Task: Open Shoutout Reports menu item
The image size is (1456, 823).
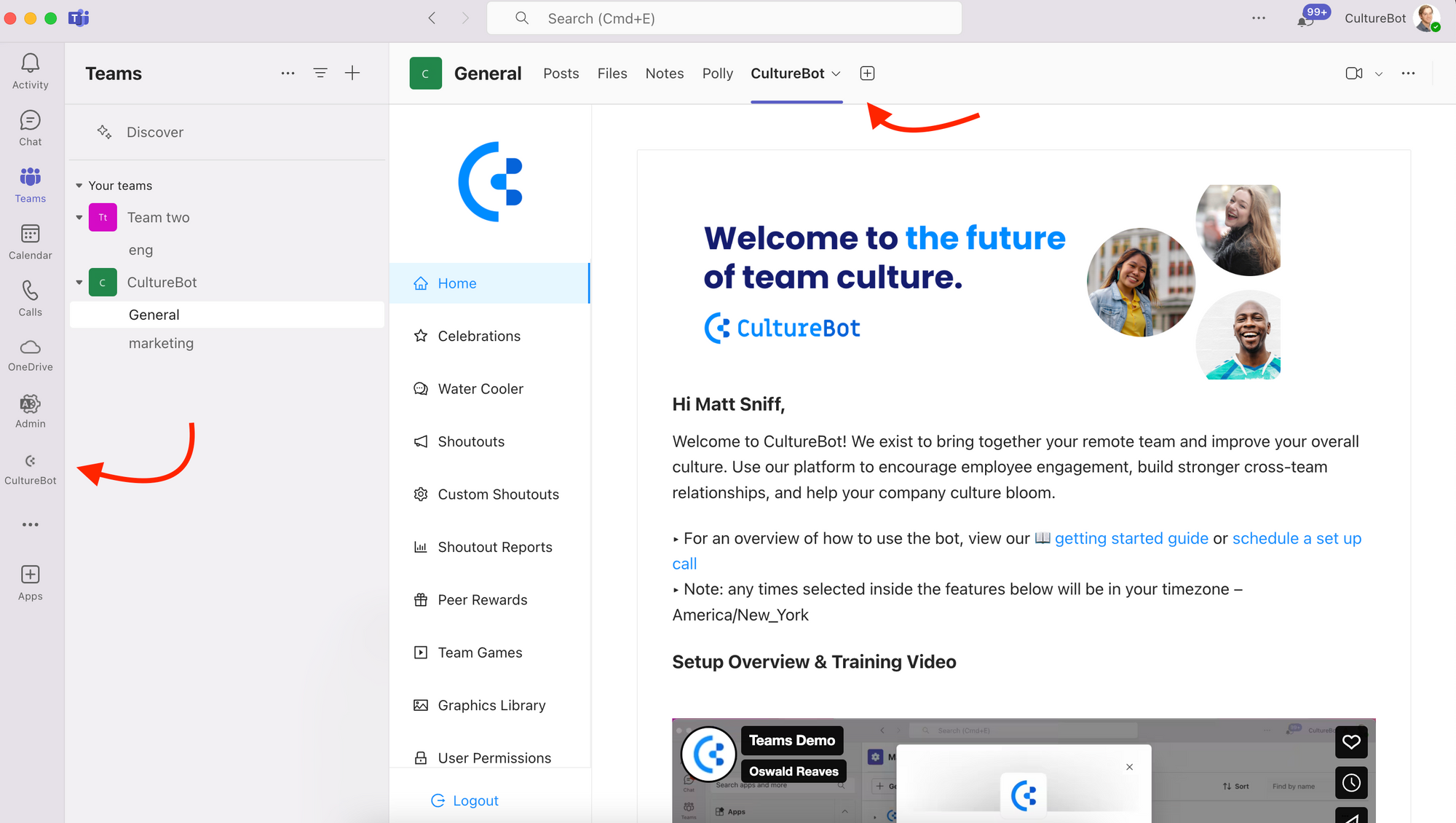Action: (x=489, y=547)
